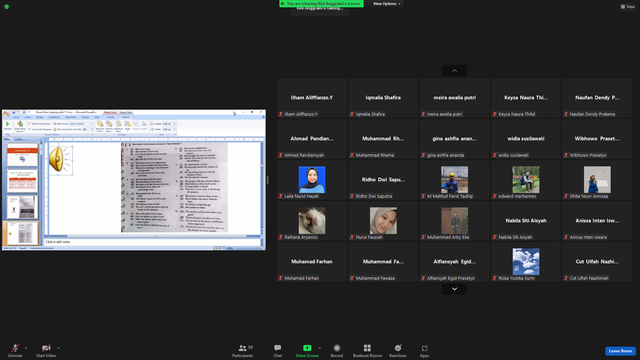Expand audio options arrow beside Unmute
This screenshot has width=640, height=360.
tap(26, 348)
